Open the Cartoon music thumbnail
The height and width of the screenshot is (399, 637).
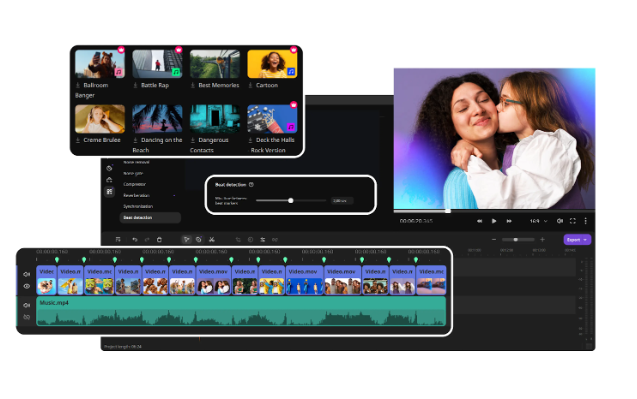[272, 64]
